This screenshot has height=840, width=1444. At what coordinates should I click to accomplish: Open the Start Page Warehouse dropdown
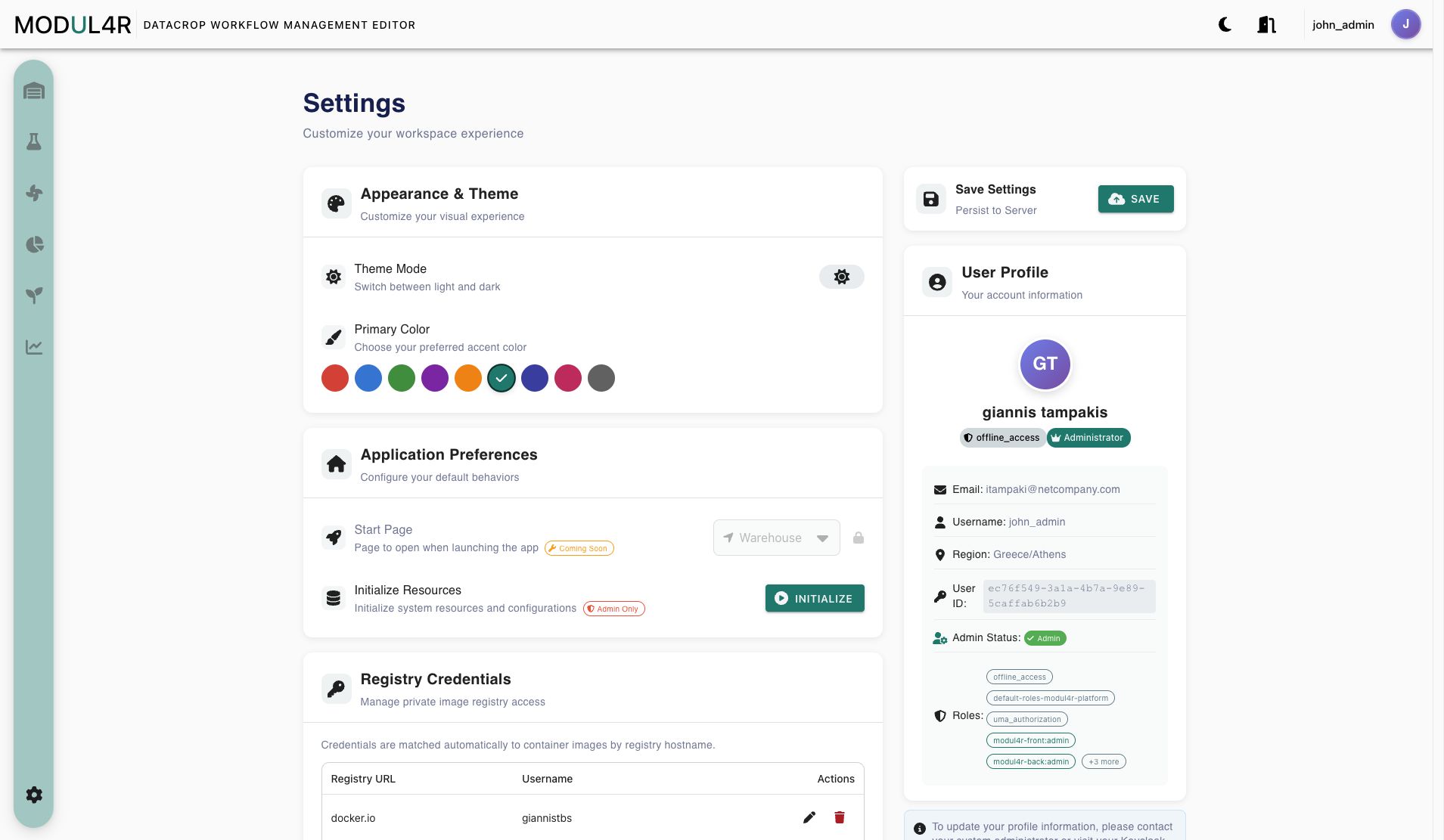point(776,538)
